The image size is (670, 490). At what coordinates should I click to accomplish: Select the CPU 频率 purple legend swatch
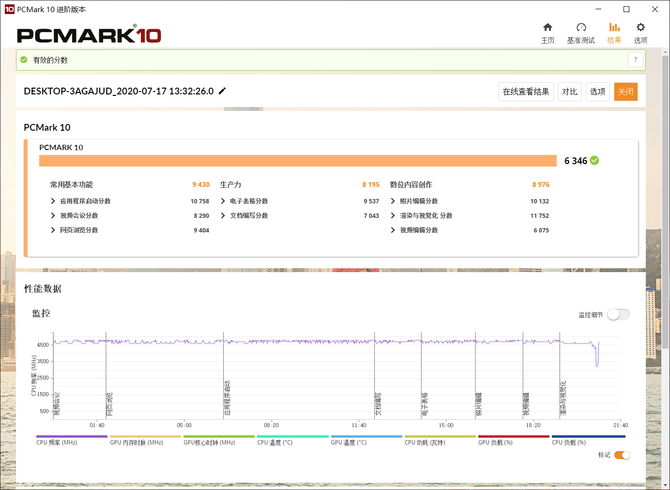click(70, 437)
